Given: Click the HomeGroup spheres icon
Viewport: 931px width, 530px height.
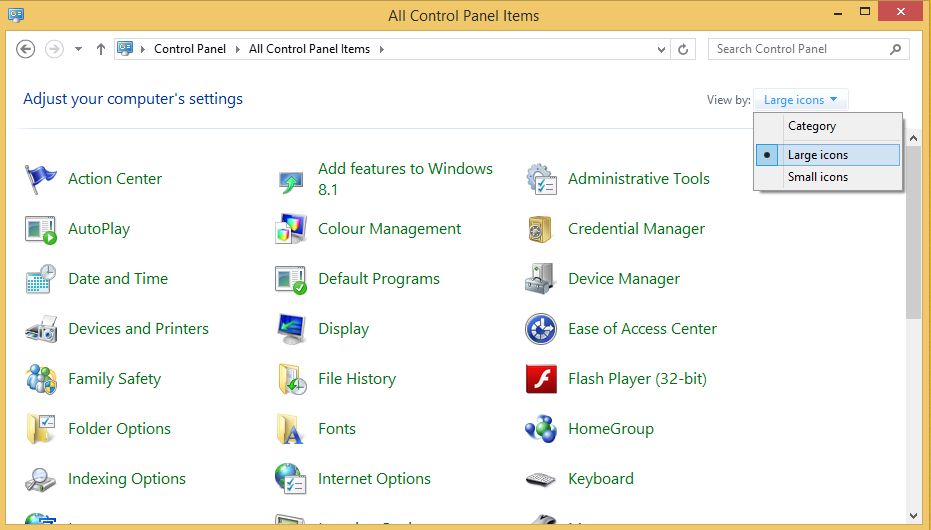Looking at the screenshot, I should 541,429.
